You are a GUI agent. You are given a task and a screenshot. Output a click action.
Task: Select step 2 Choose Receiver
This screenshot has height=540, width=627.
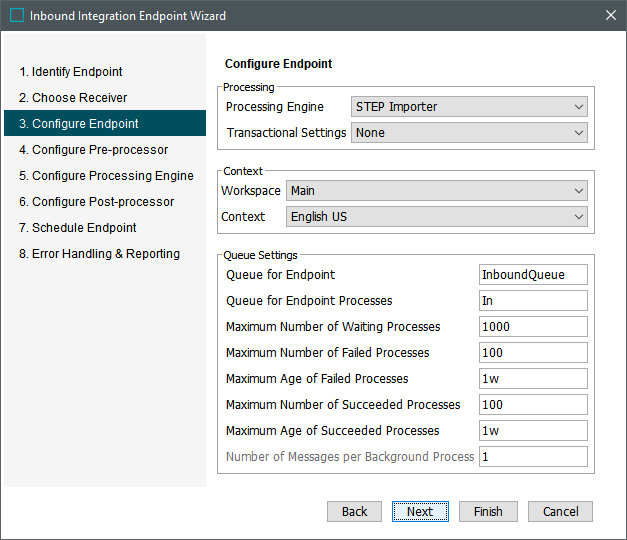pyautogui.click(x=73, y=98)
